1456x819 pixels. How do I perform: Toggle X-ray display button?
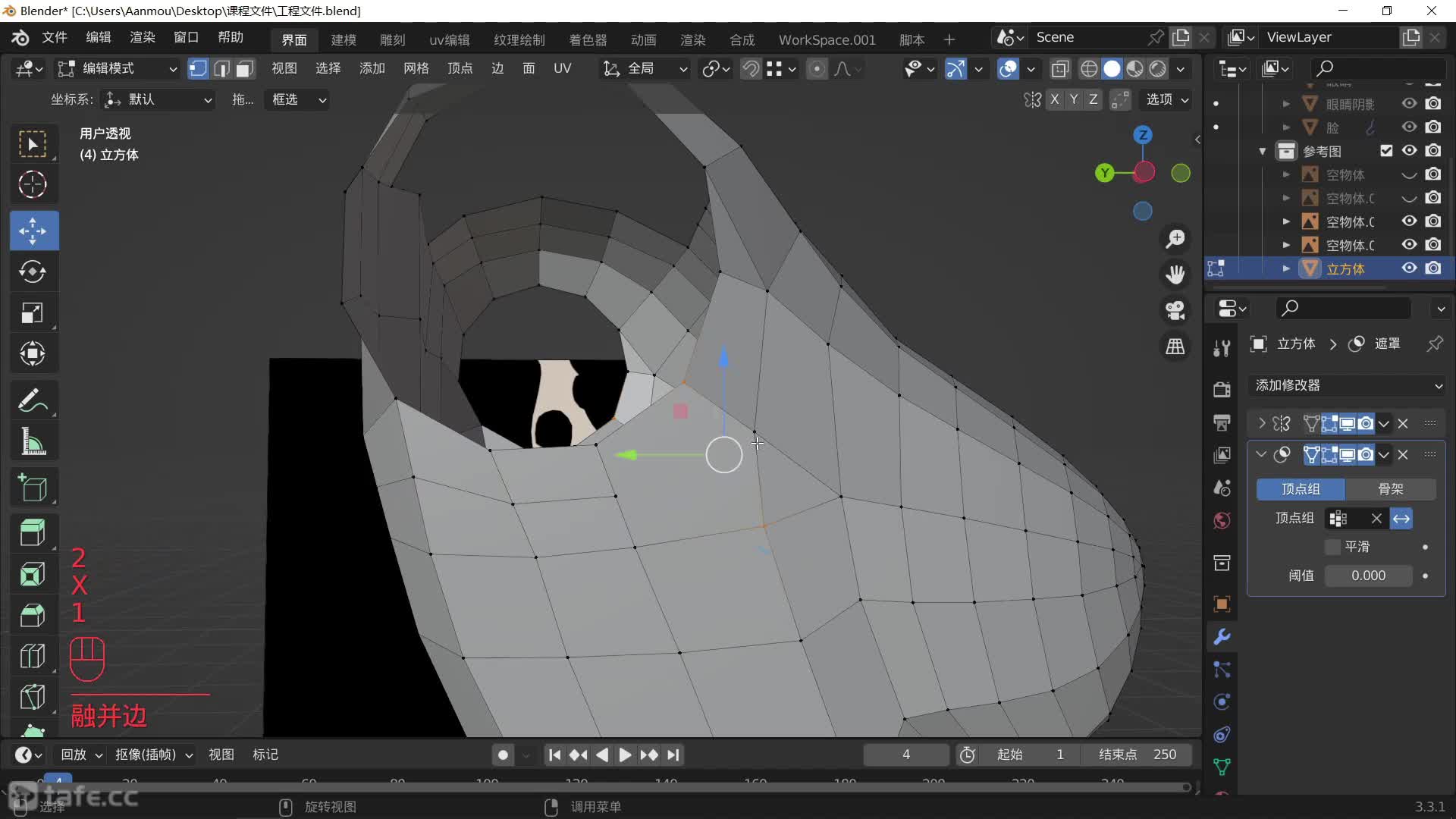click(1060, 69)
